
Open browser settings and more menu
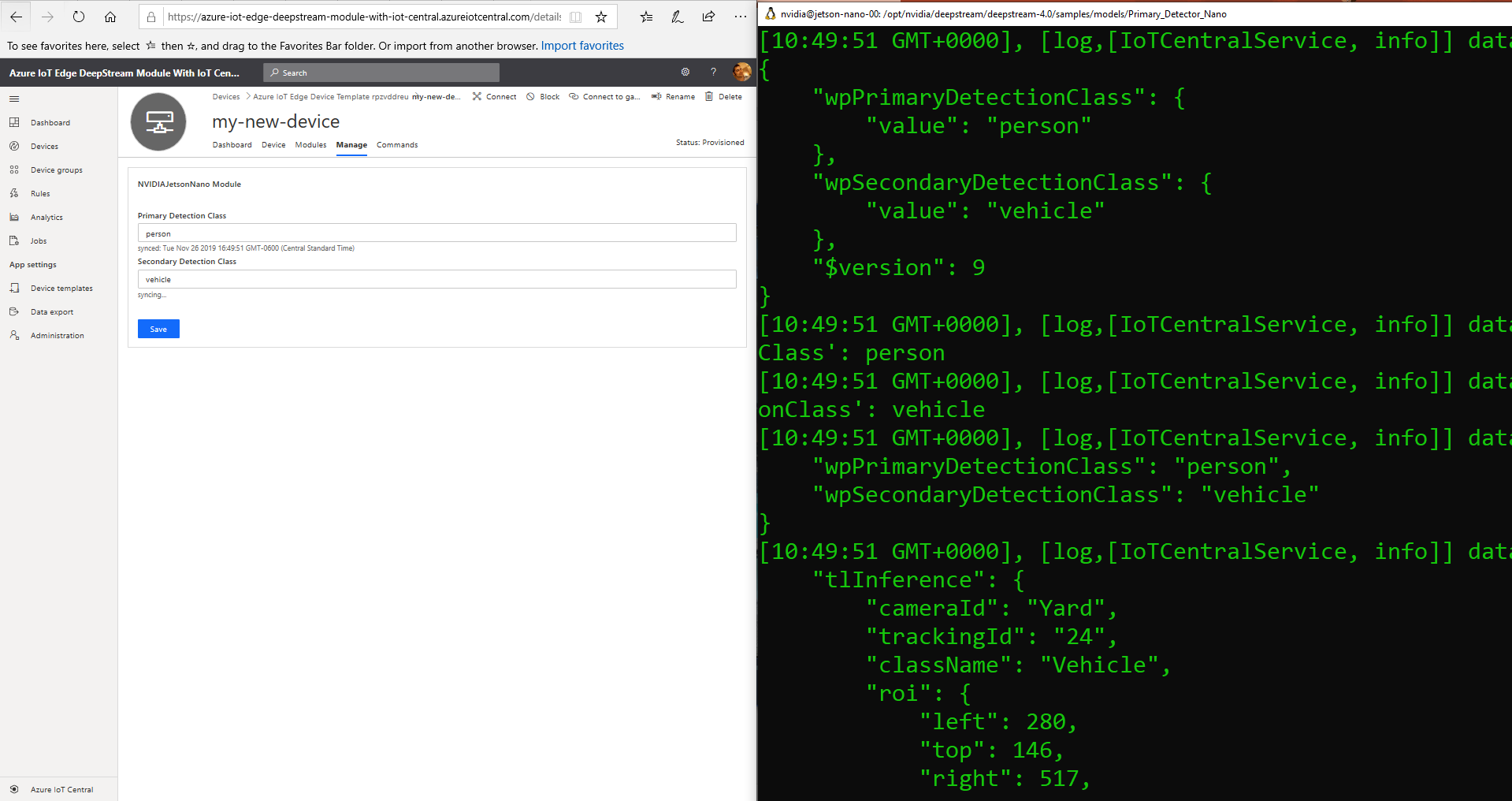(740, 17)
